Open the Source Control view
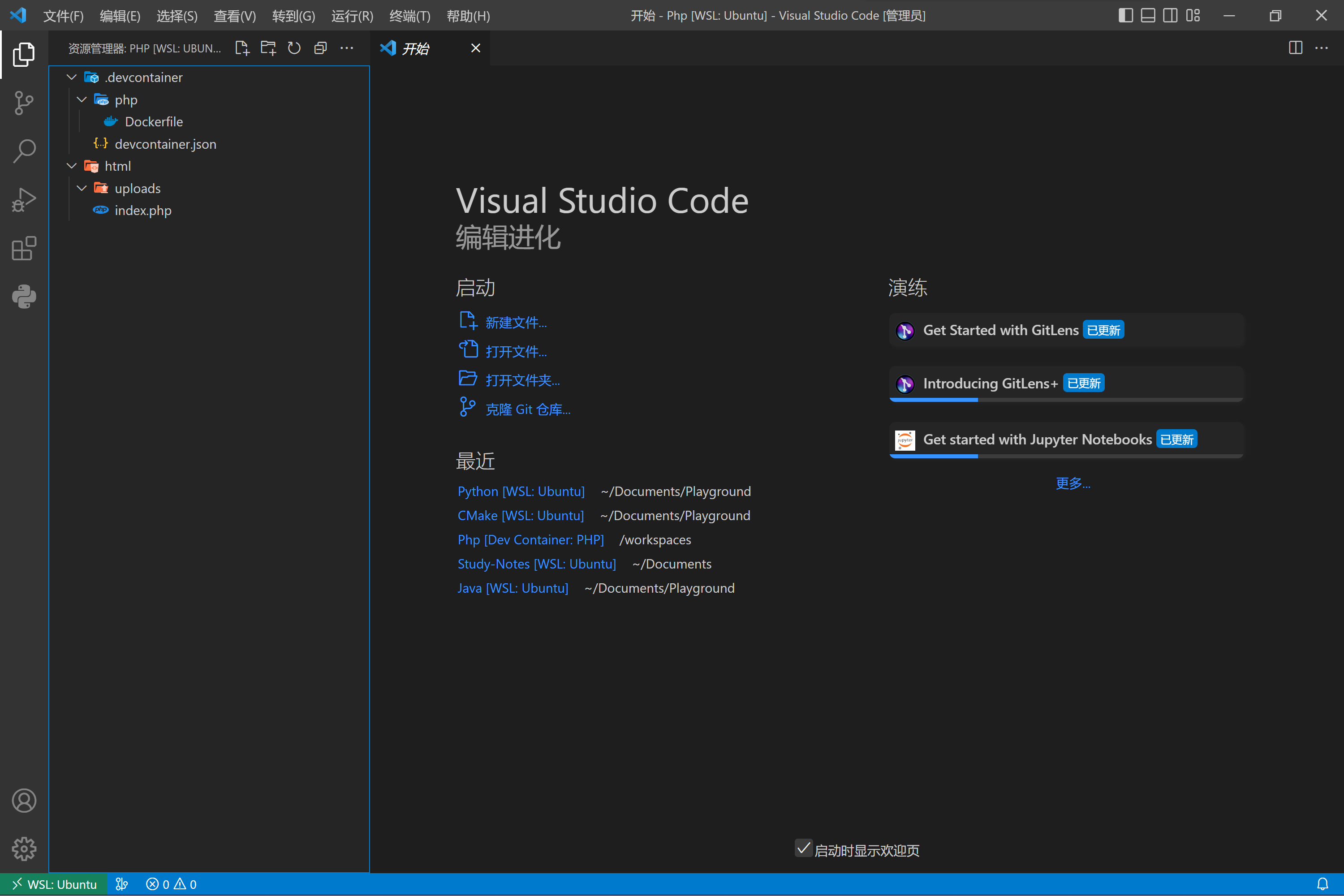Screen dimensions: 1344x896 23,103
